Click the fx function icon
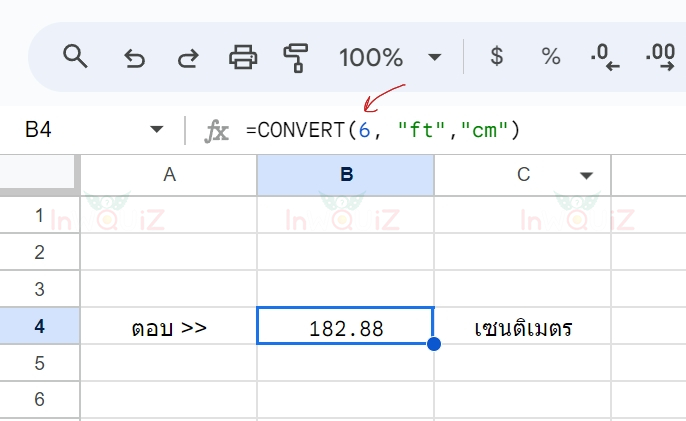The width and height of the screenshot is (686, 421). tap(216, 131)
